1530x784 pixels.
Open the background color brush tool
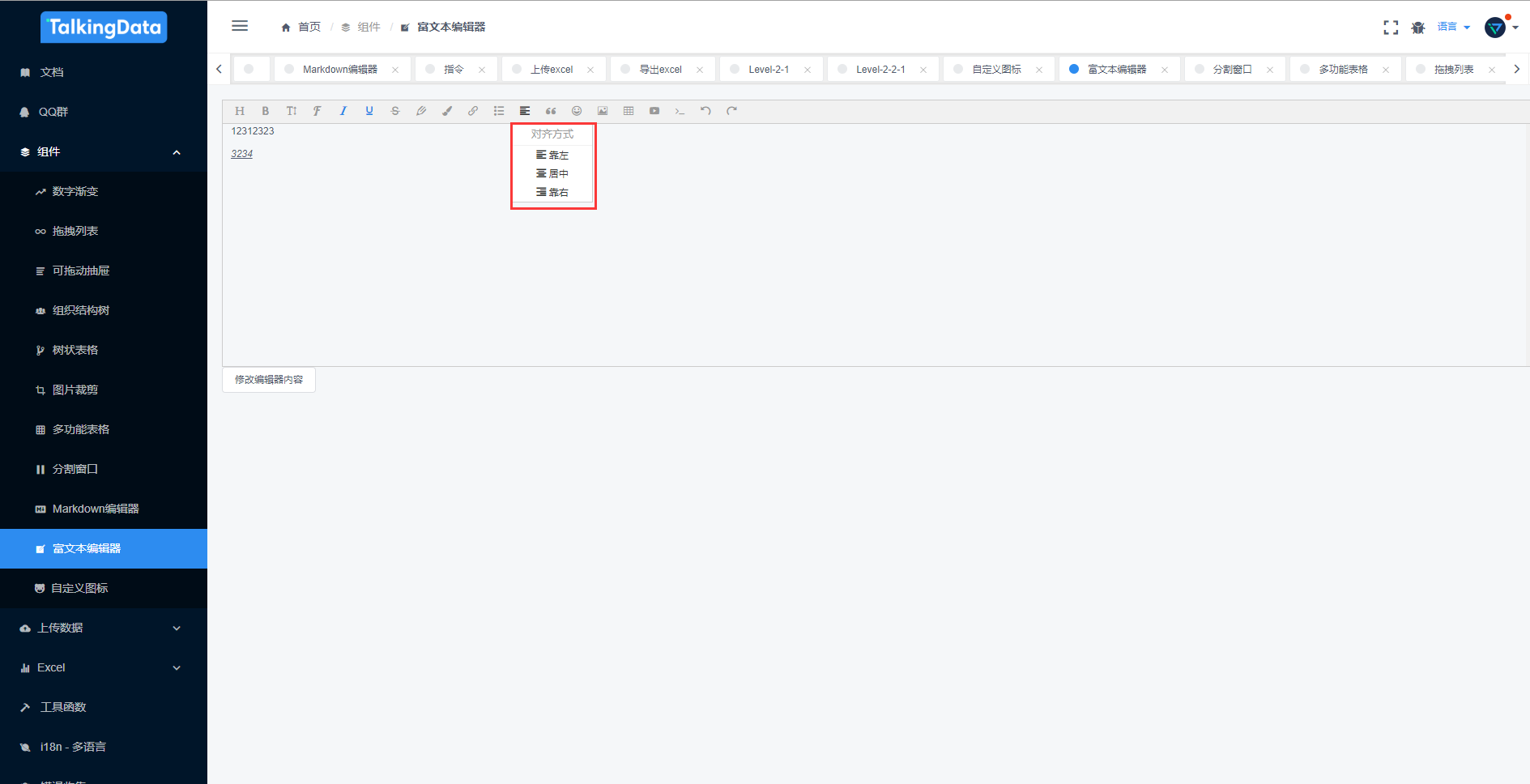447,111
